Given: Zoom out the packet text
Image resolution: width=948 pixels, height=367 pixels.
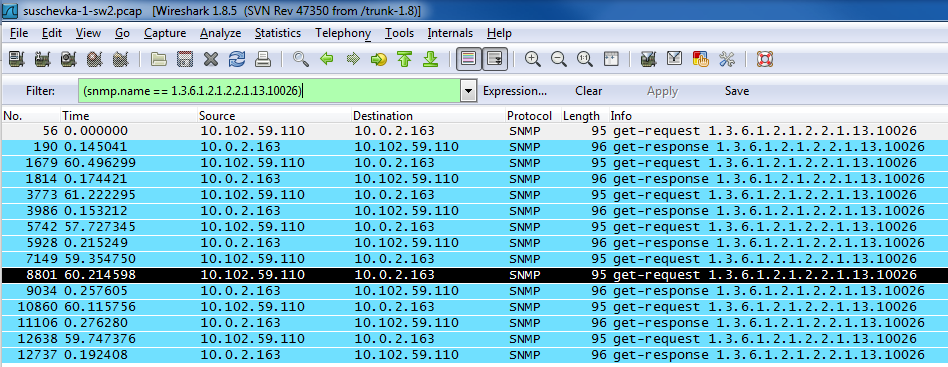Looking at the screenshot, I should (559, 59).
